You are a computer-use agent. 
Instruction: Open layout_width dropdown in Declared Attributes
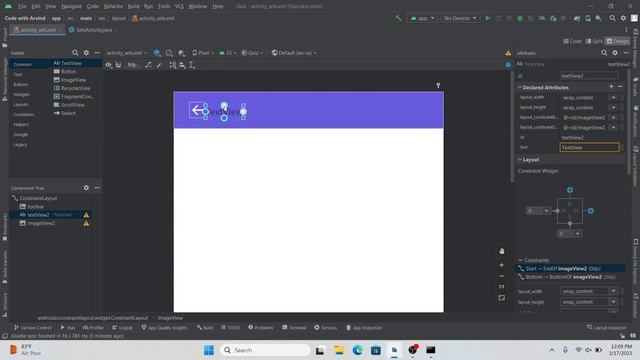[613, 98]
